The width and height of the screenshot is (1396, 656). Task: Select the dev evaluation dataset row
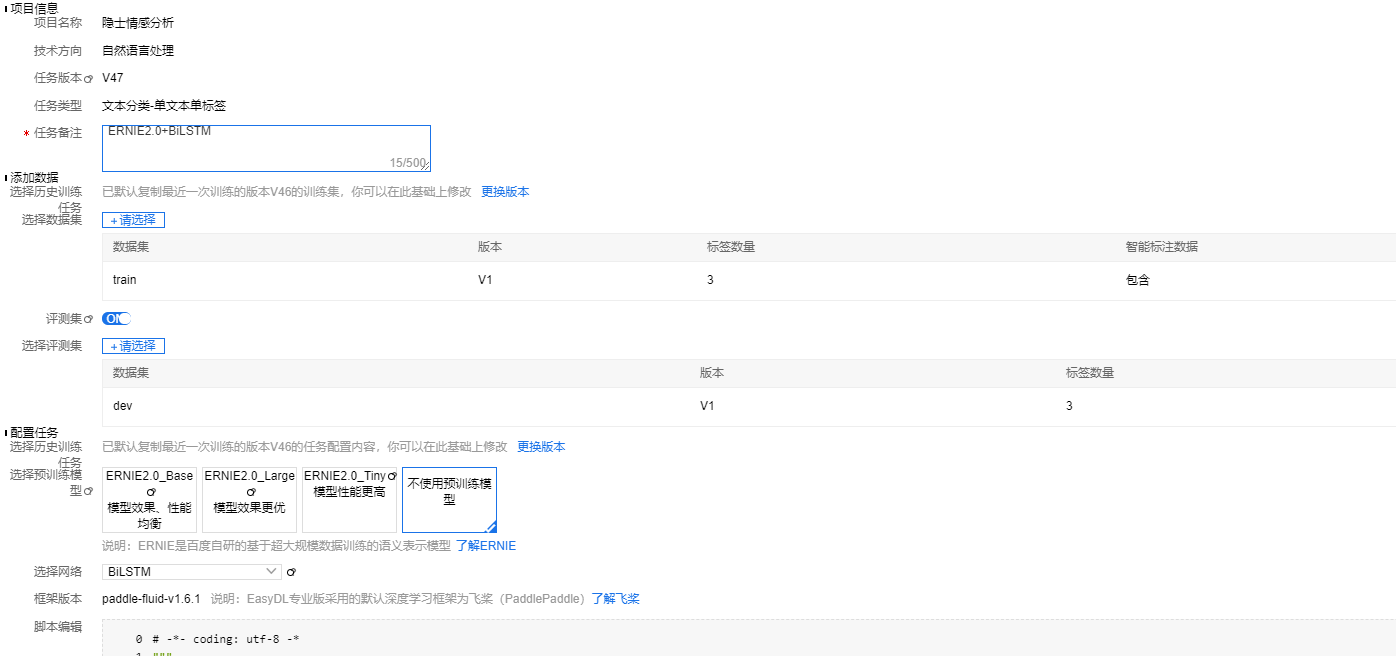[400, 405]
